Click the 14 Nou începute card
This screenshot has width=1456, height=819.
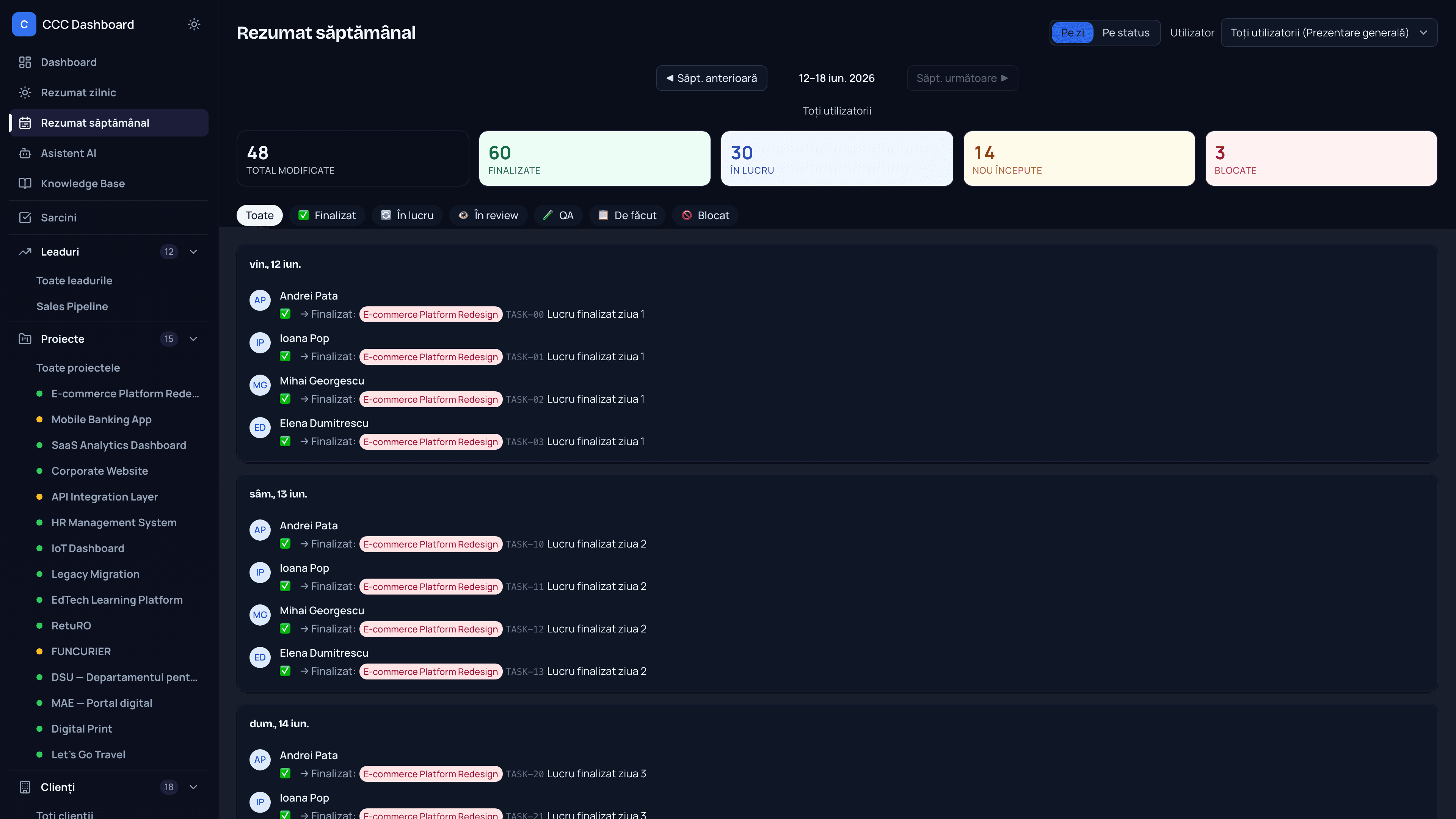[x=1079, y=159]
